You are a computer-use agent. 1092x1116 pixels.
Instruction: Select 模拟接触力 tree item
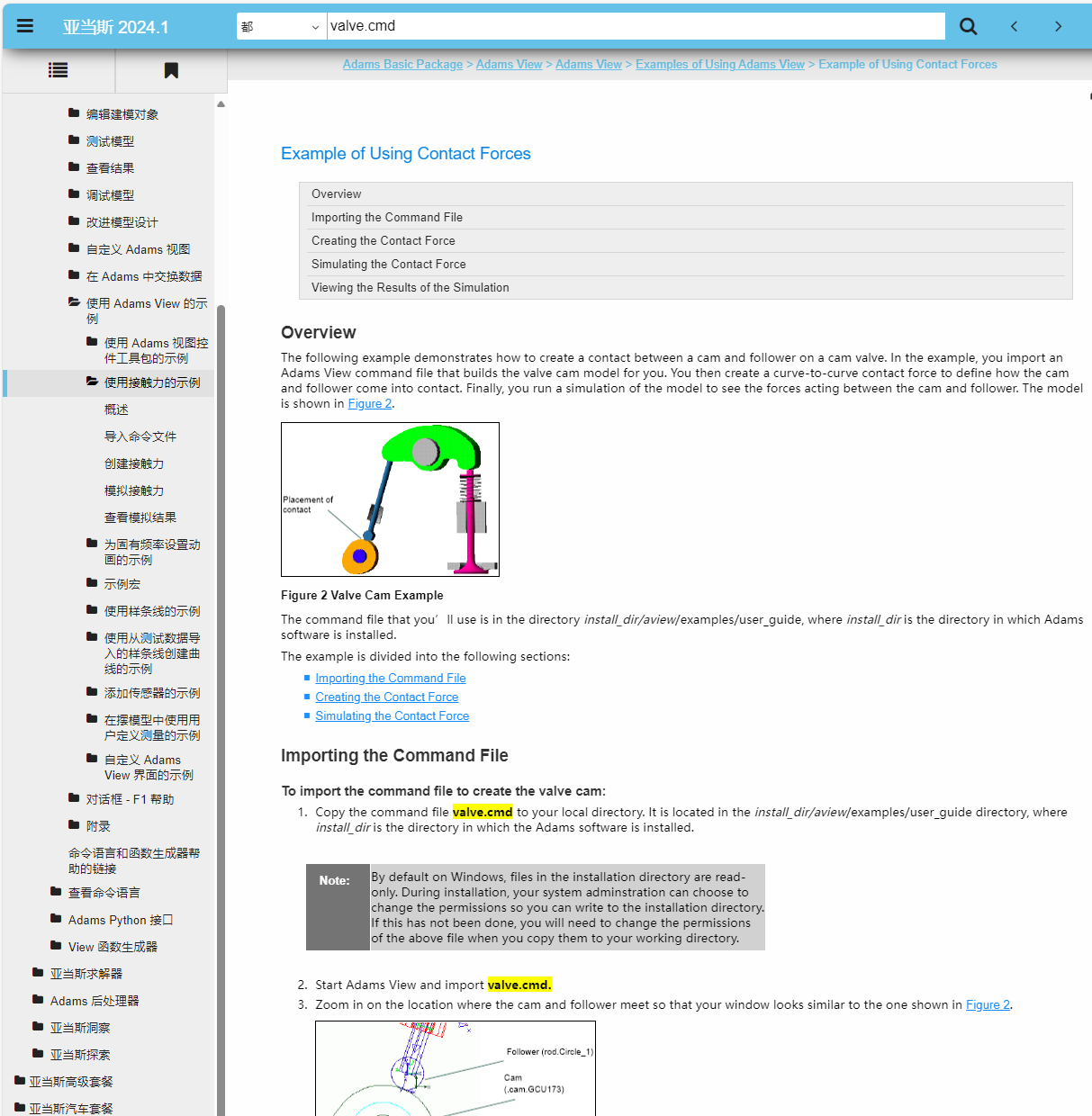(x=134, y=490)
